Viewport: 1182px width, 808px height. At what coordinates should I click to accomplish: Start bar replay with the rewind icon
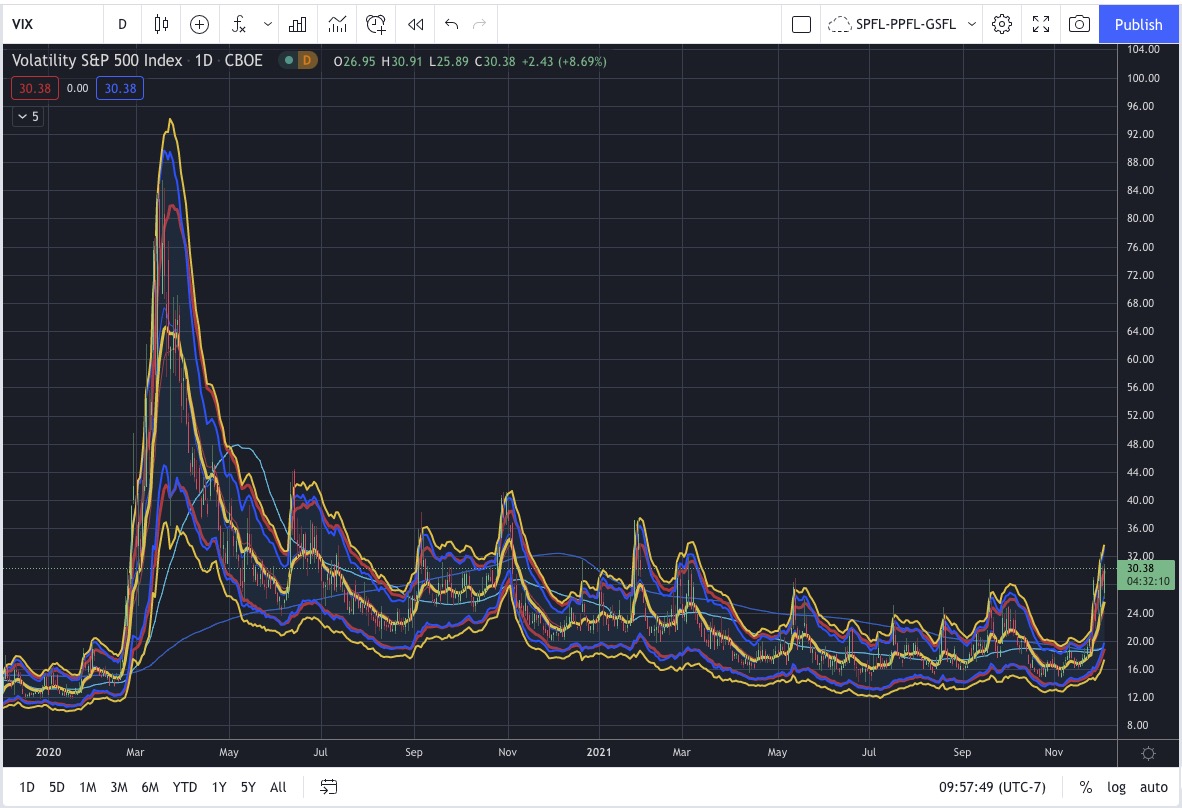415,24
